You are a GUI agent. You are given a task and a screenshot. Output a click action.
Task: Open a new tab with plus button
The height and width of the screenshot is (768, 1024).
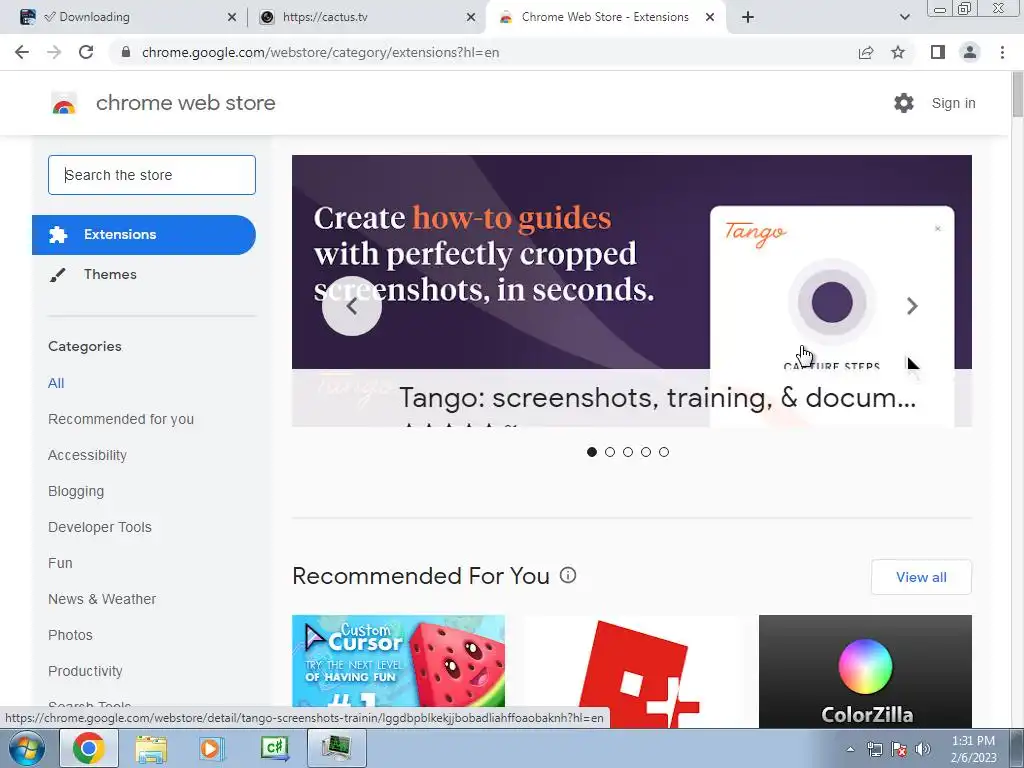pos(748,17)
